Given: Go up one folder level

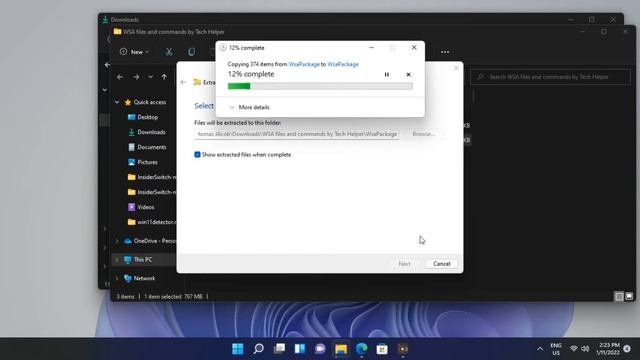Looking at the screenshot, I should click(164, 77).
